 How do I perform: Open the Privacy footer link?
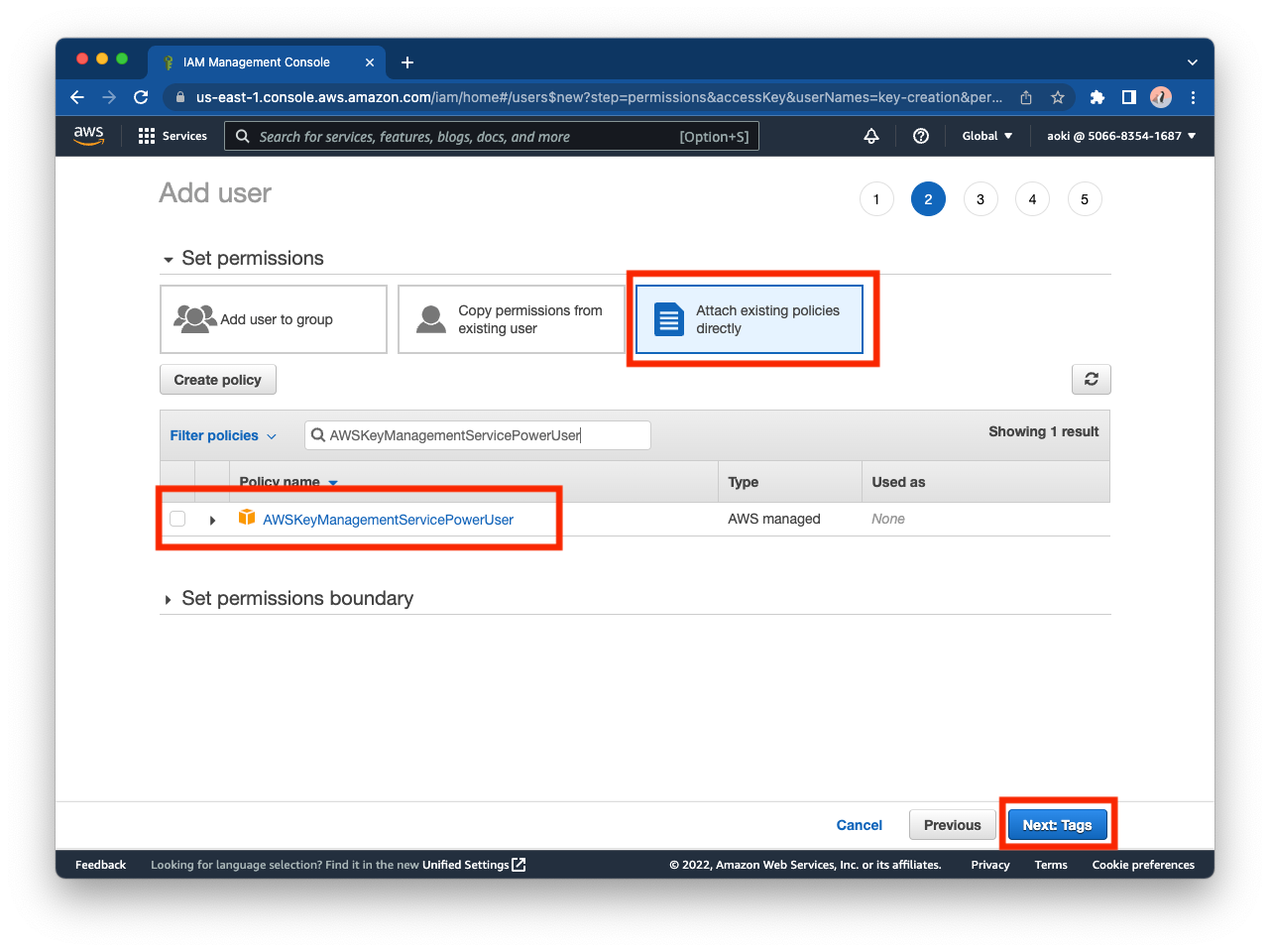990,865
